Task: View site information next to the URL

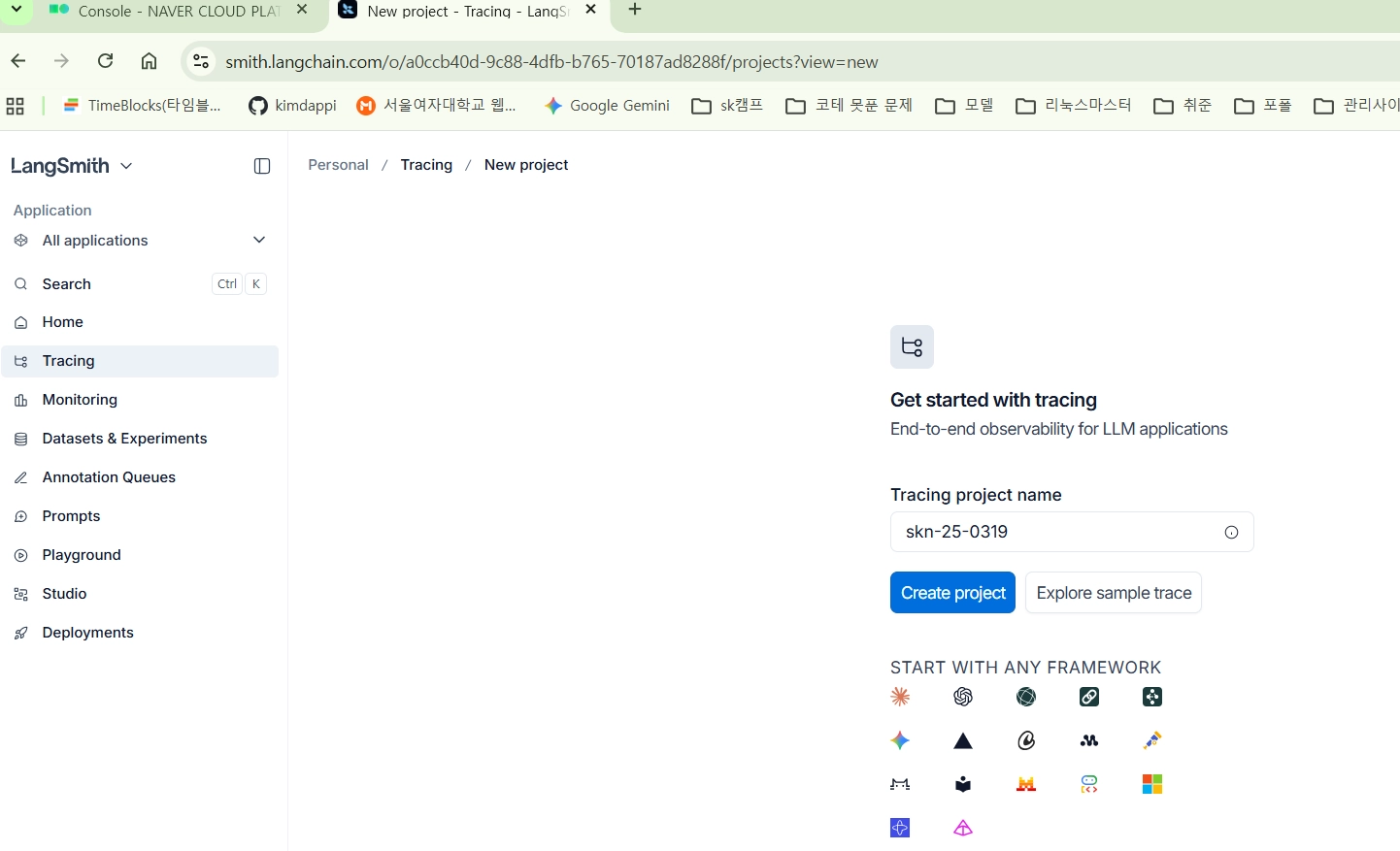Action: [201, 61]
